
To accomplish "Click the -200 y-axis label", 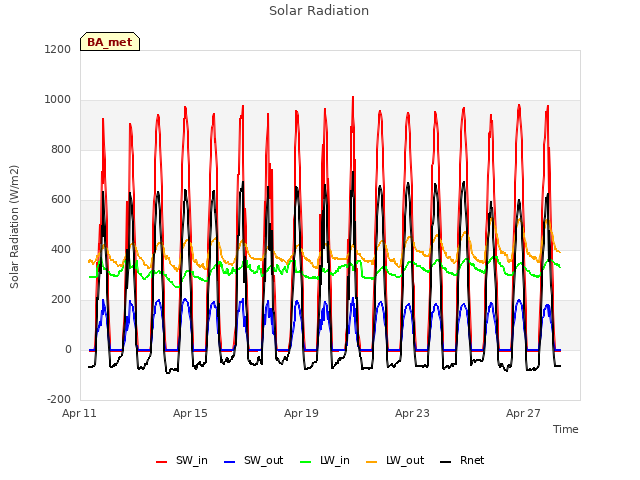I will [x=59, y=400].
